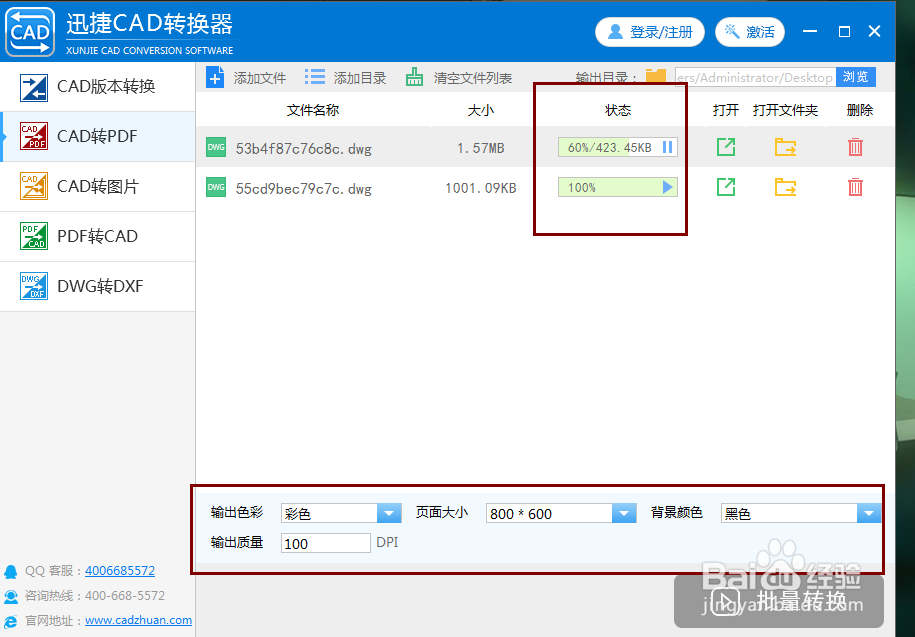Pause conversion of 53b4f87c76c8c.dwg
The width and height of the screenshot is (915, 637).
668,148
